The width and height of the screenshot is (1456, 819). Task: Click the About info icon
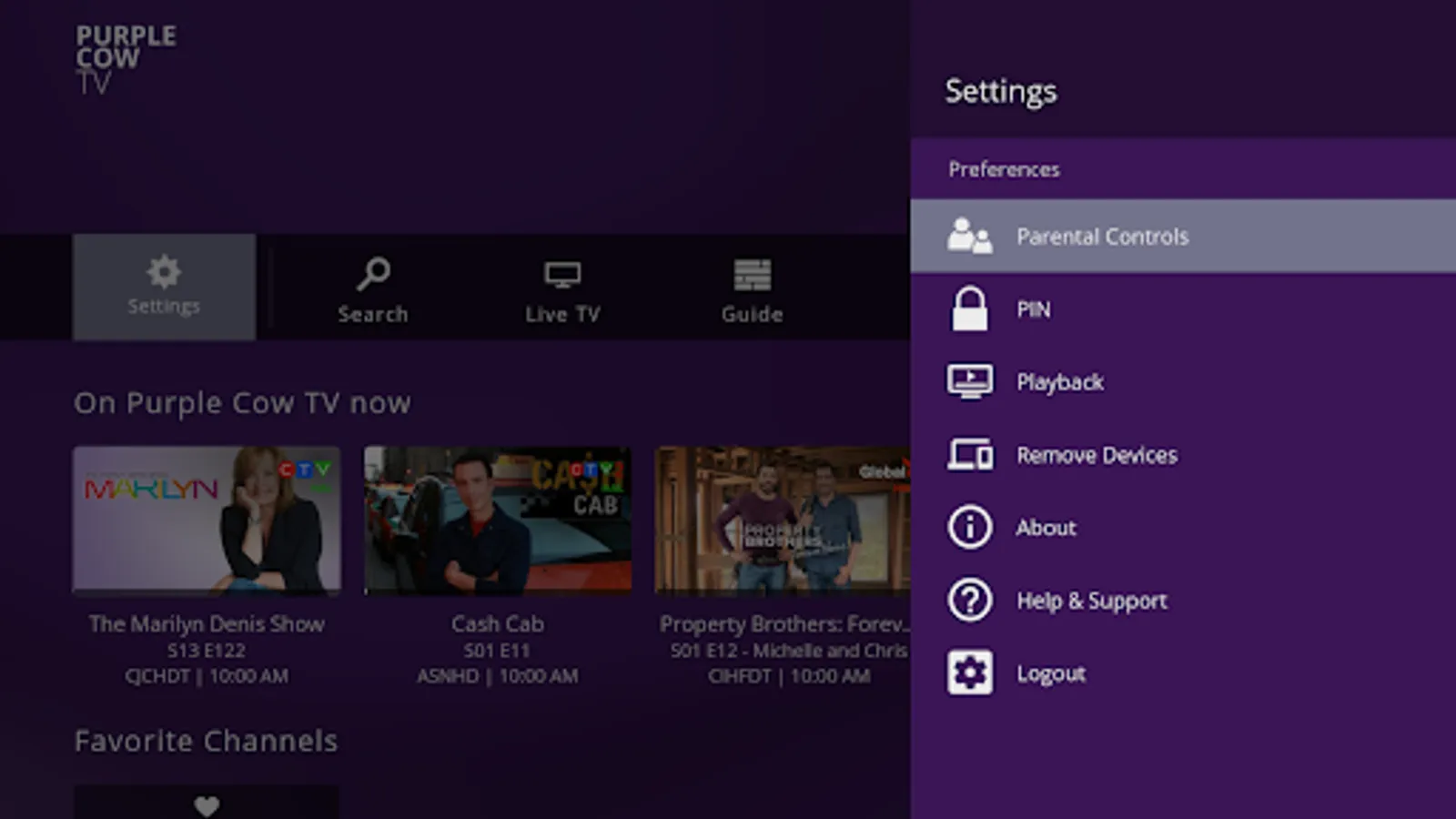point(969,527)
